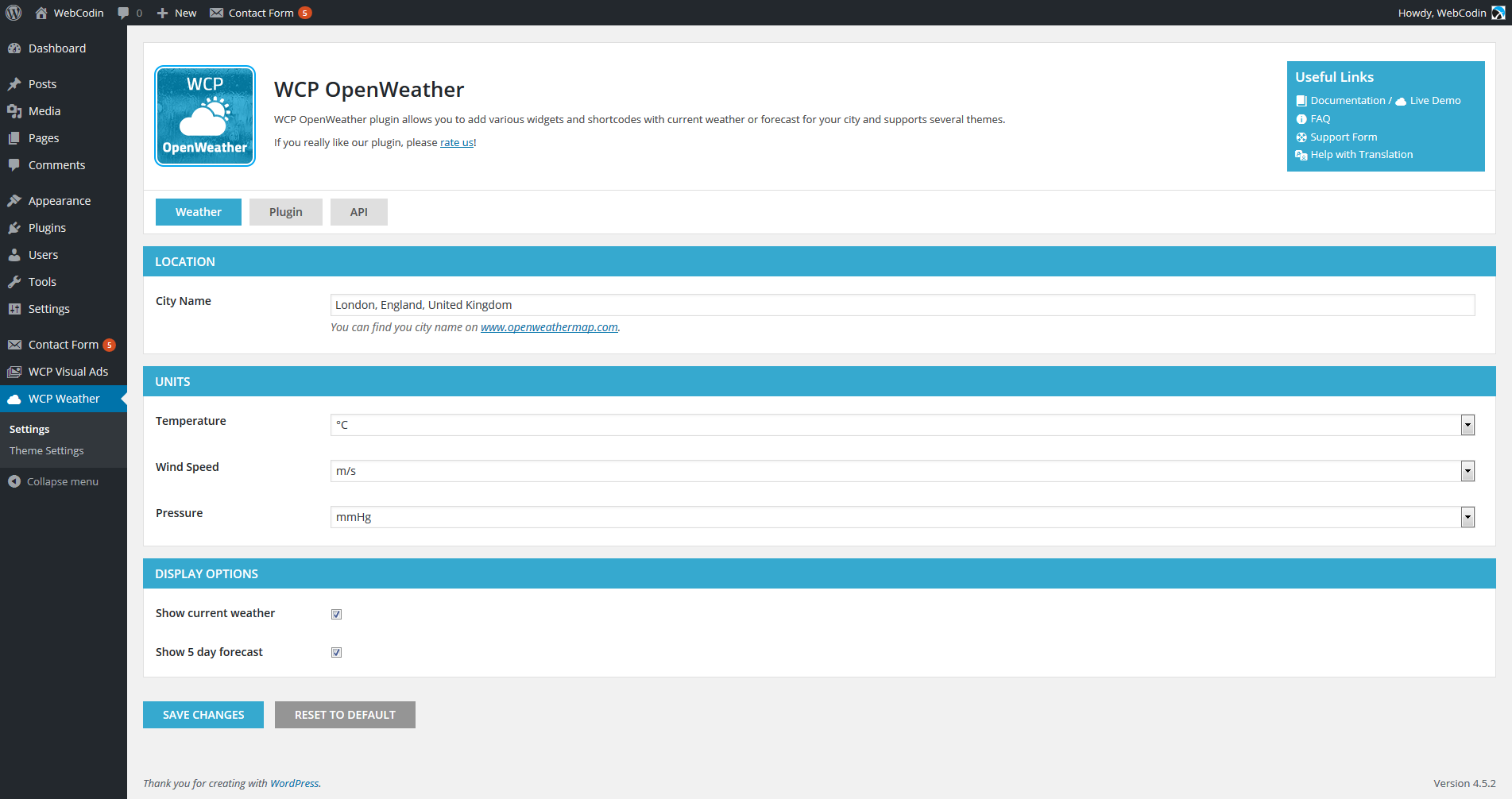Image resolution: width=1512 pixels, height=799 pixels.
Task: Click the WCP Visual Ads icon
Action: (x=14, y=372)
